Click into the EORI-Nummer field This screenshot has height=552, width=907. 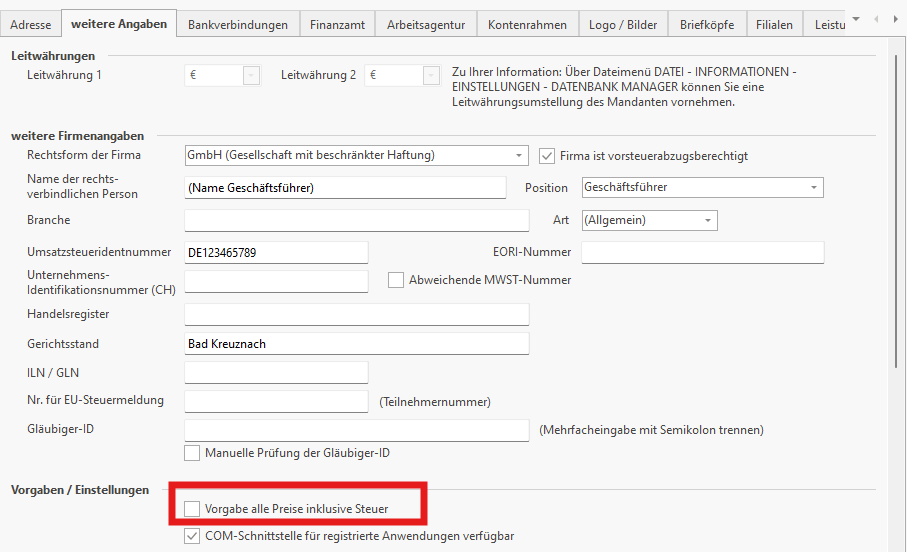click(x=702, y=253)
